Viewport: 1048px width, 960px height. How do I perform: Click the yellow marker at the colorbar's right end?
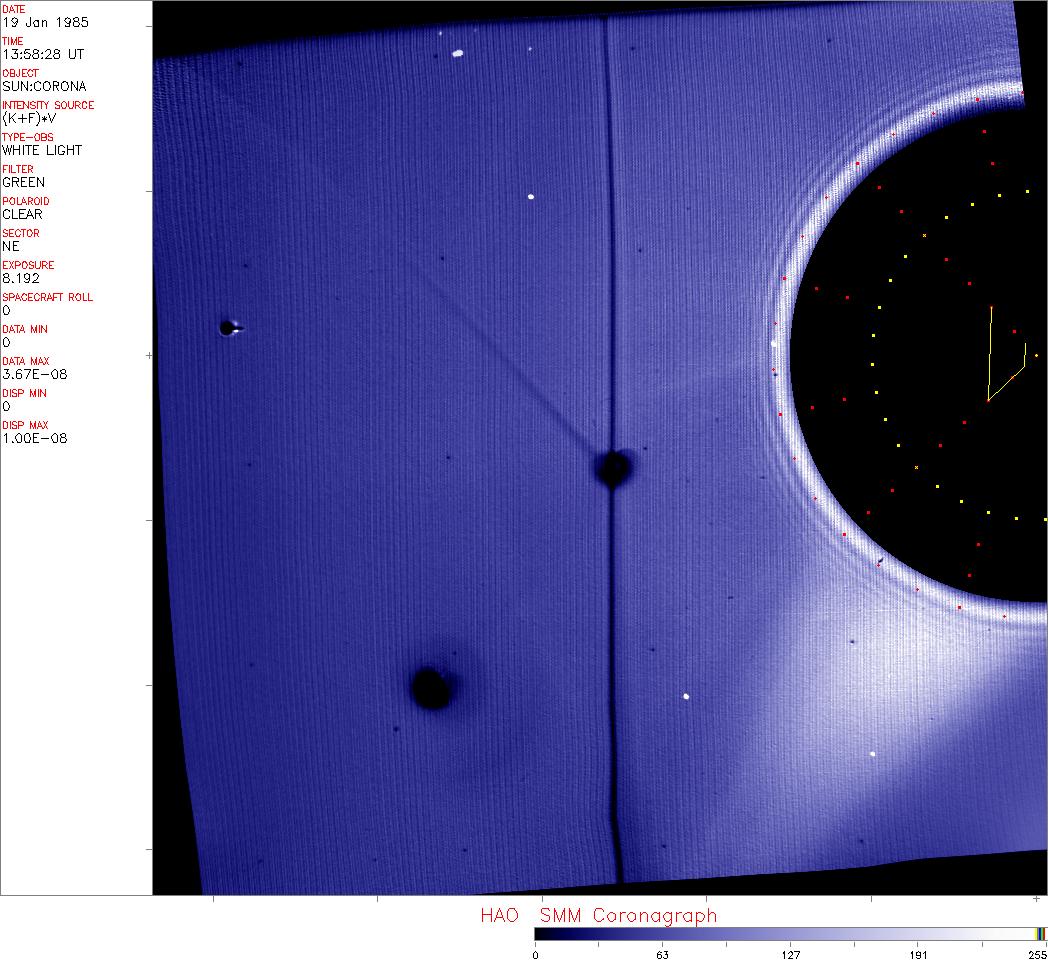click(x=1039, y=934)
